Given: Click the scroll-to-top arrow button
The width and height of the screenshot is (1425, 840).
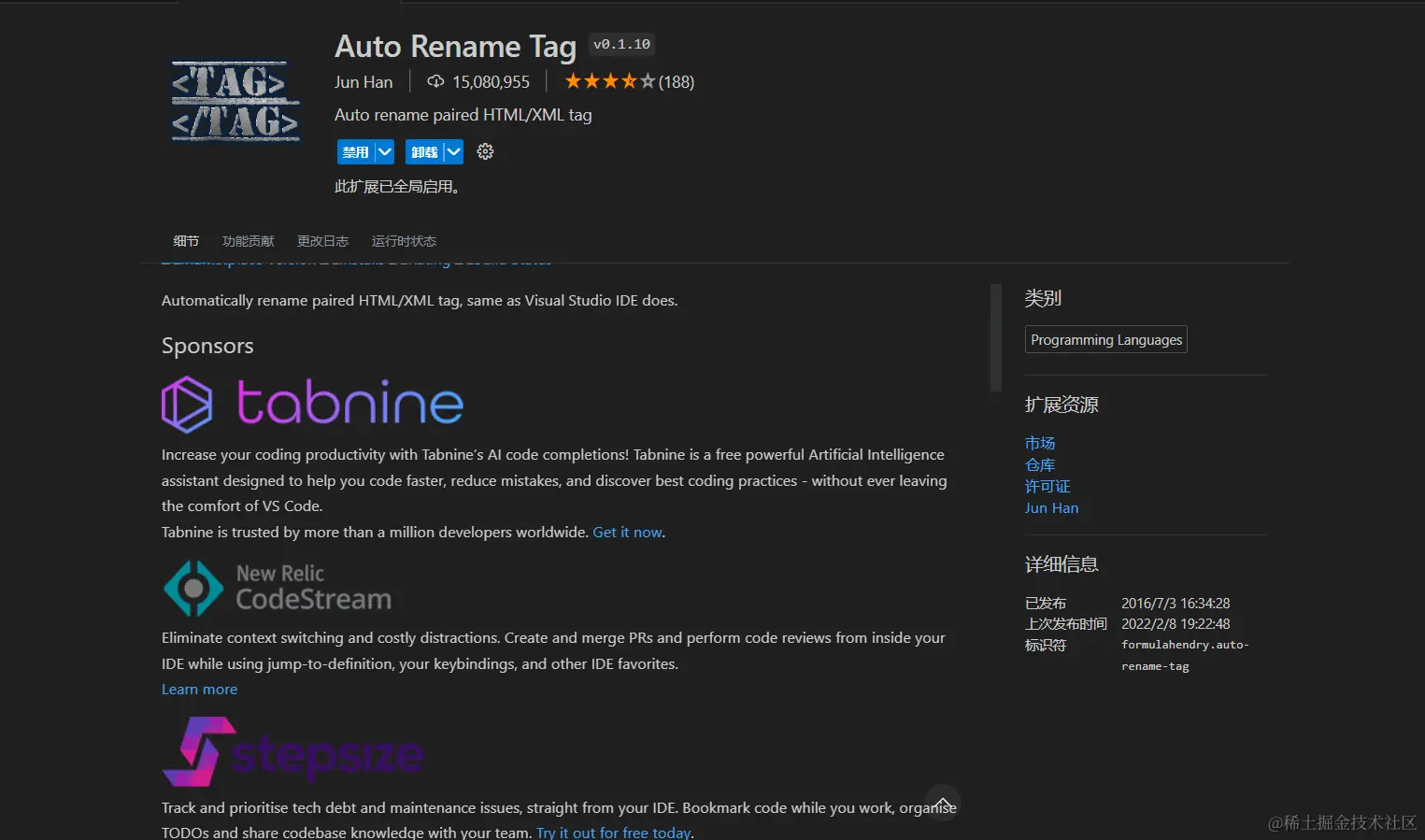Looking at the screenshot, I should coord(942,803).
